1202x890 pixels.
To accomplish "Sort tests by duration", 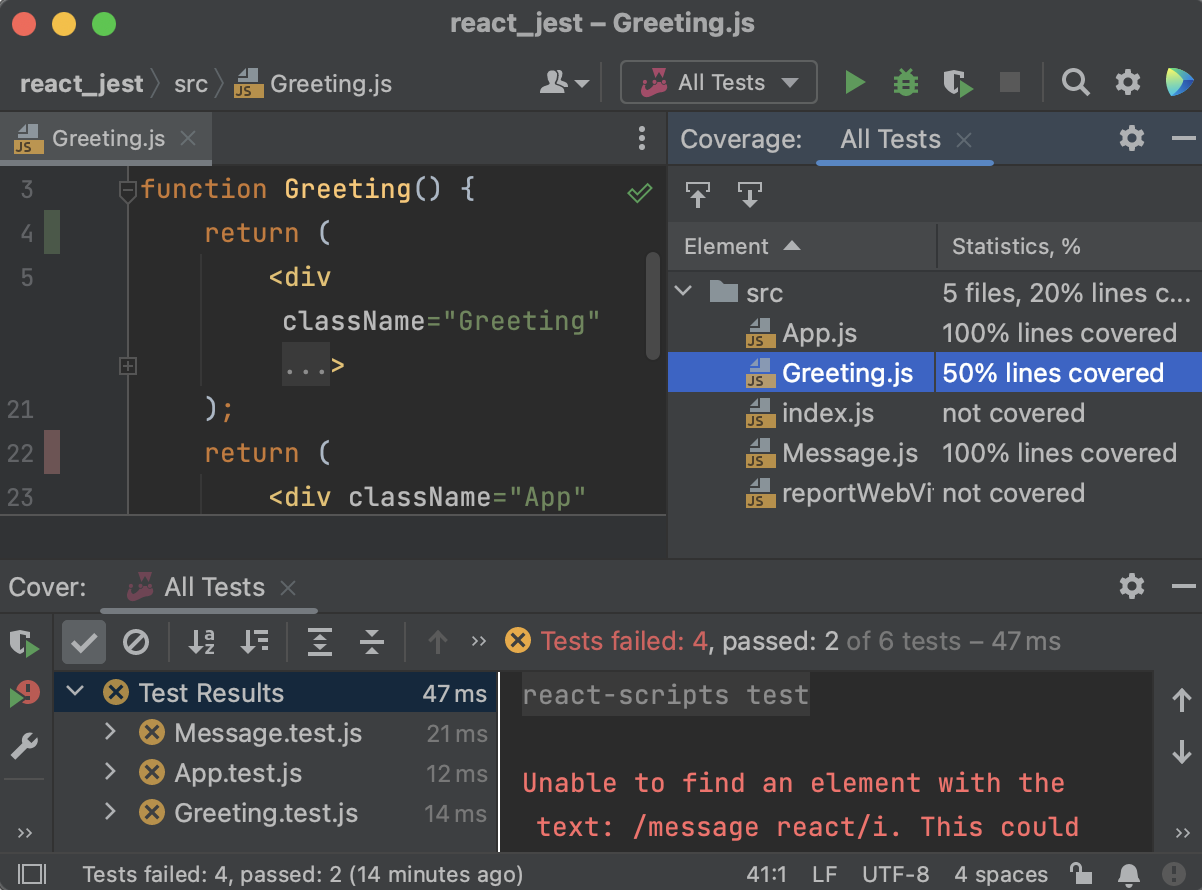I will (254, 643).
